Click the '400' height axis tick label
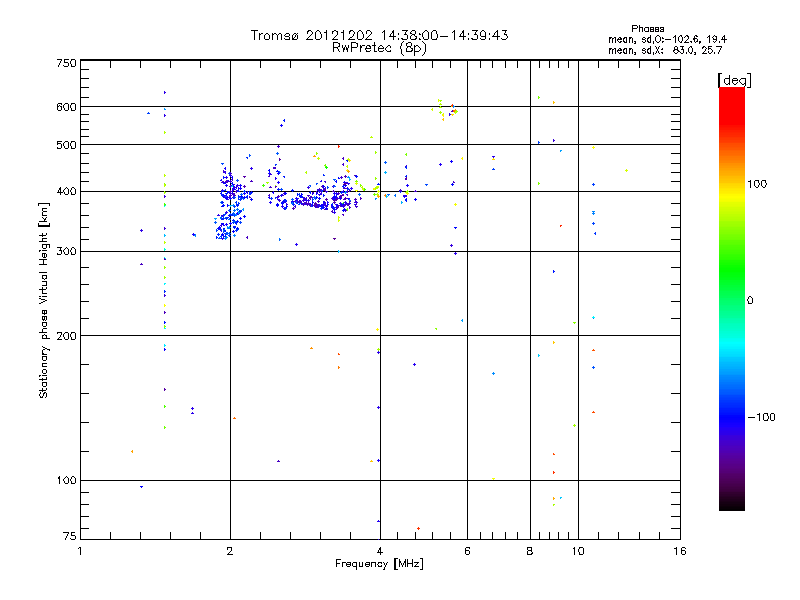Screen dimensions: 800x600 pyautogui.click(x=66, y=192)
